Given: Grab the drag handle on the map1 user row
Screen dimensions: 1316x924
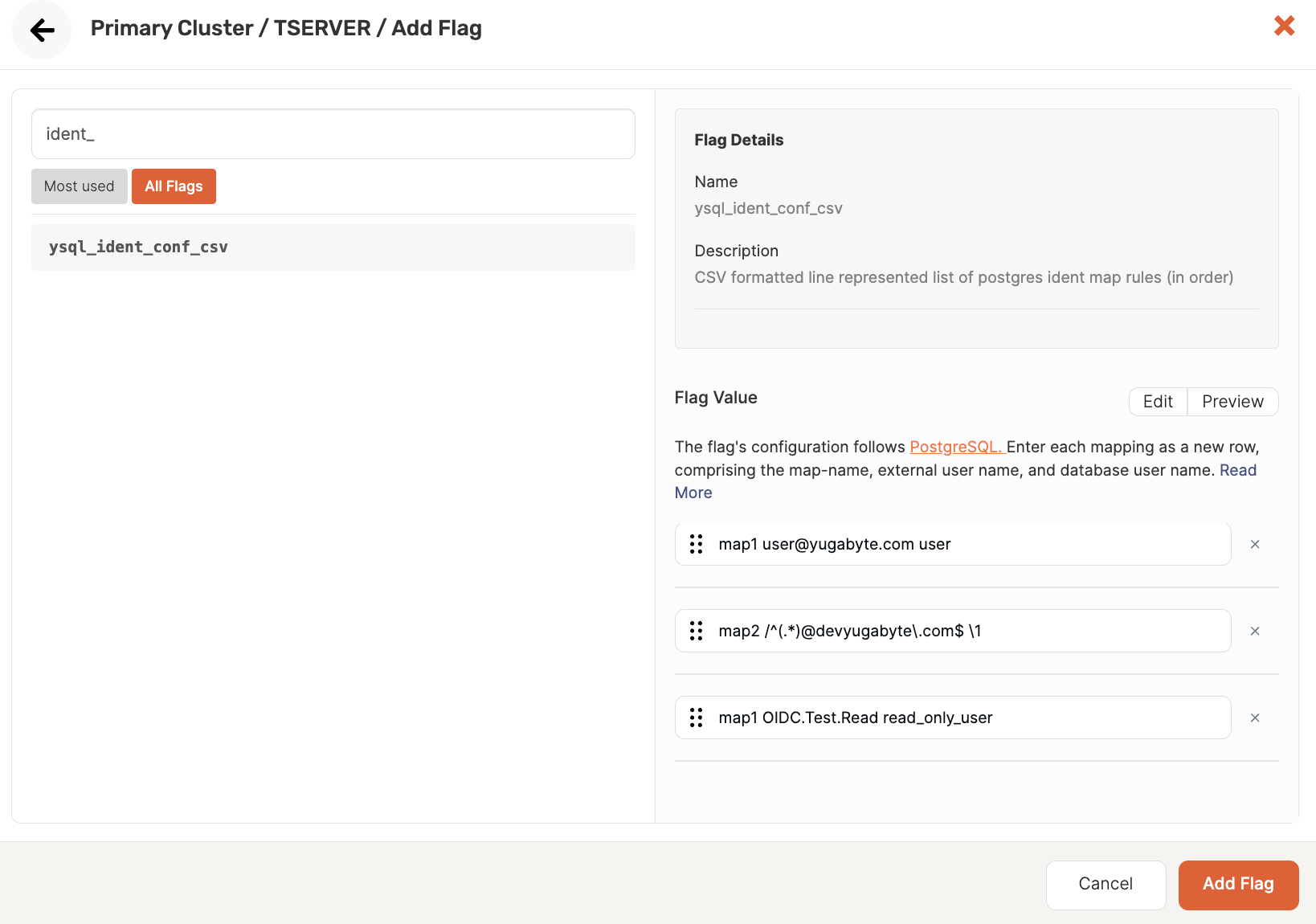Looking at the screenshot, I should click(x=696, y=544).
